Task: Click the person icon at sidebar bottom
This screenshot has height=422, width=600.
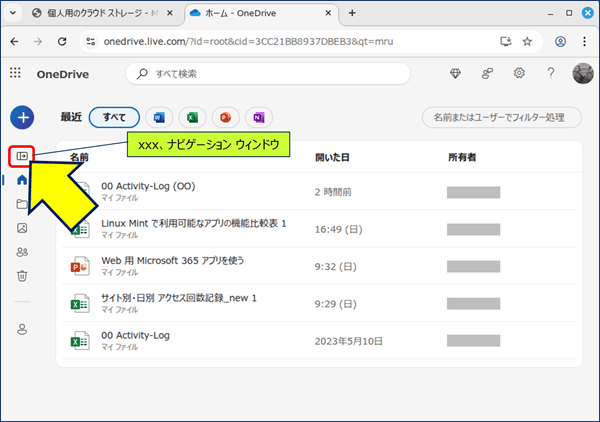Action: tap(22, 329)
